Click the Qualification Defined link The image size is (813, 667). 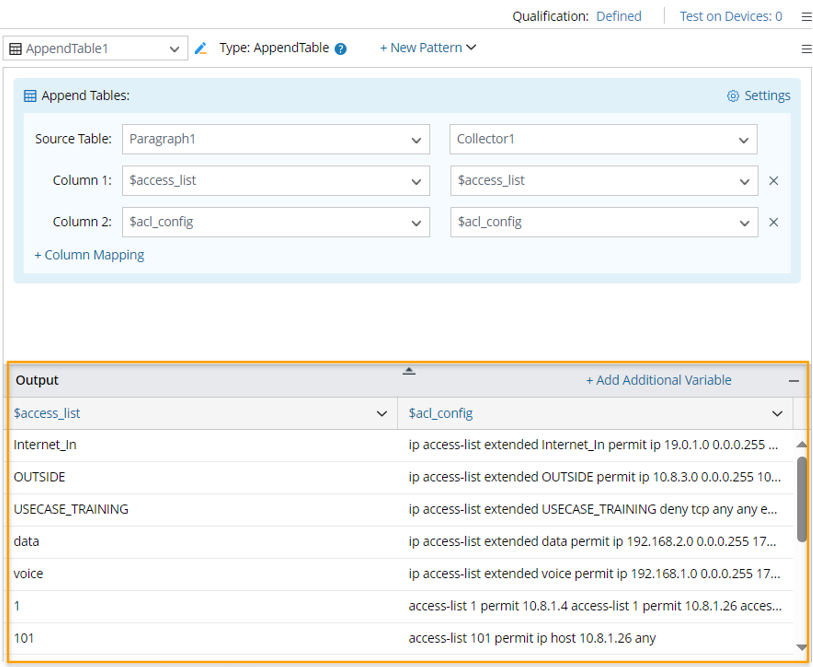618,16
